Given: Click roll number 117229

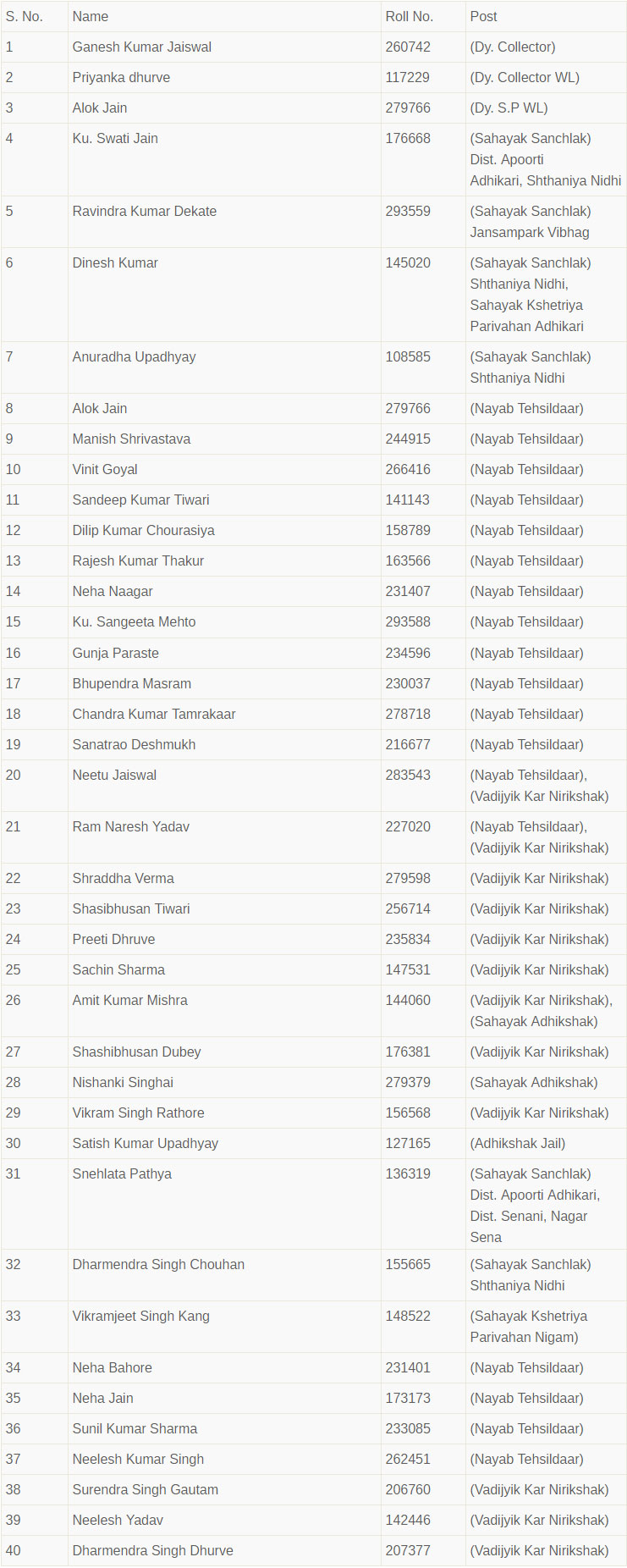Looking at the screenshot, I should click(x=408, y=77).
